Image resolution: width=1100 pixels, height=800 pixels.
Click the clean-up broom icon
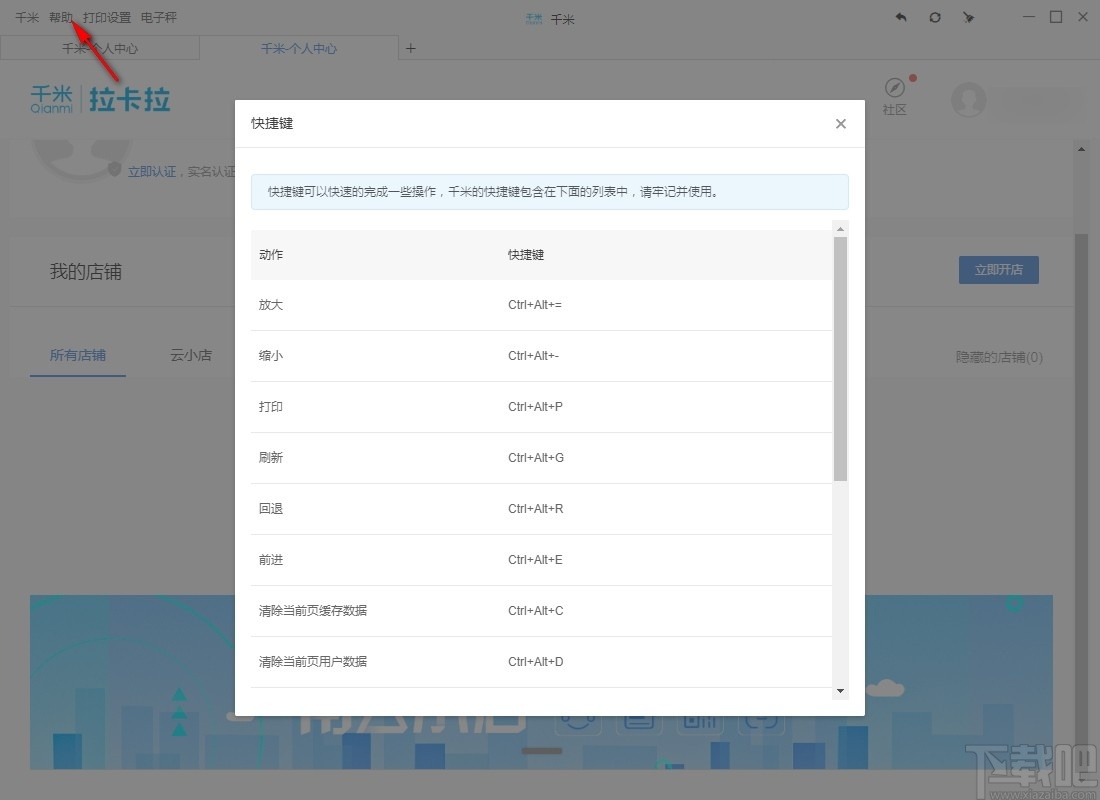click(x=968, y=17)
